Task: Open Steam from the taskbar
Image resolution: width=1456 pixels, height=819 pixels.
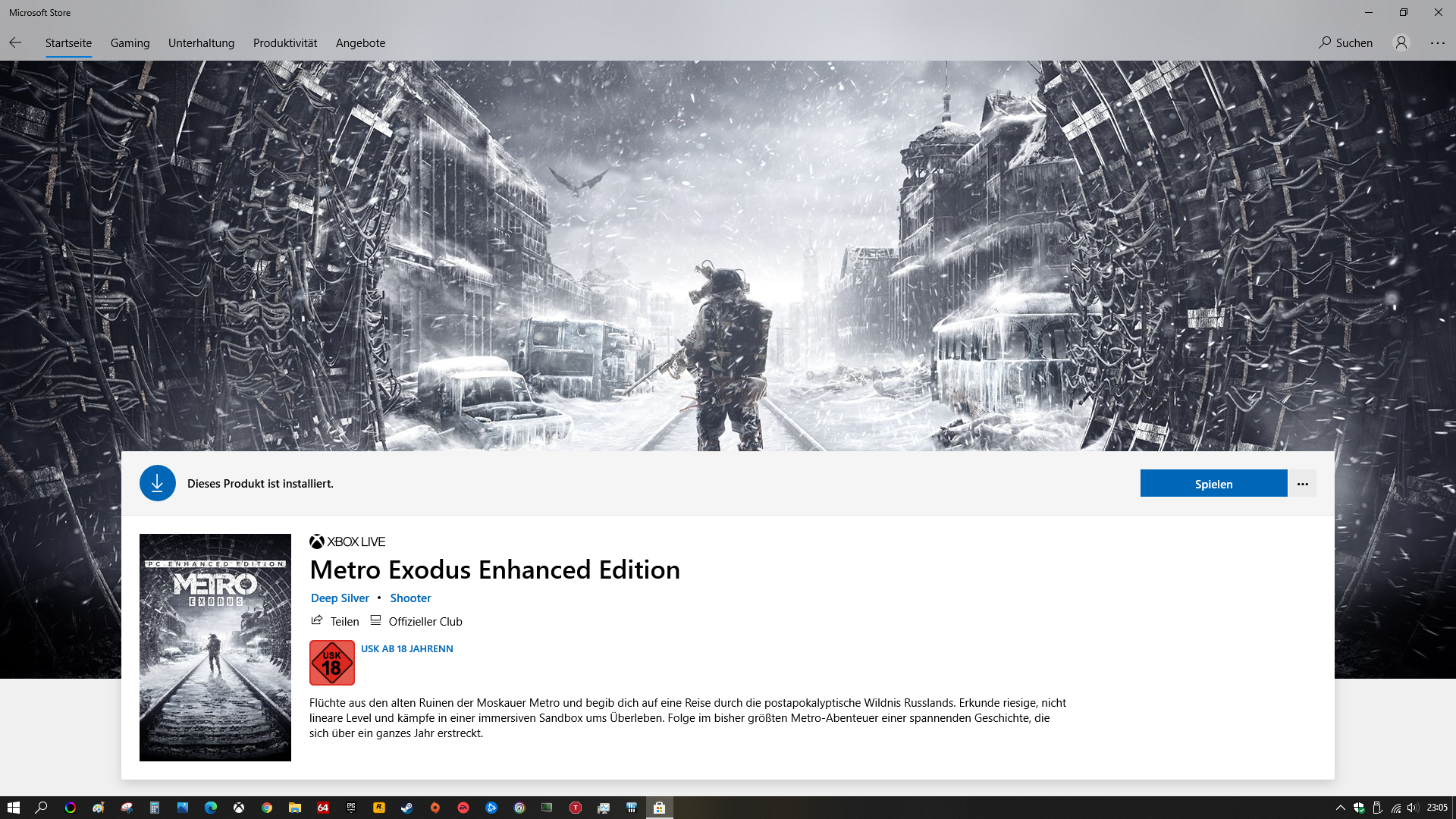Action: pyautogui.click(x=407, y=808)
